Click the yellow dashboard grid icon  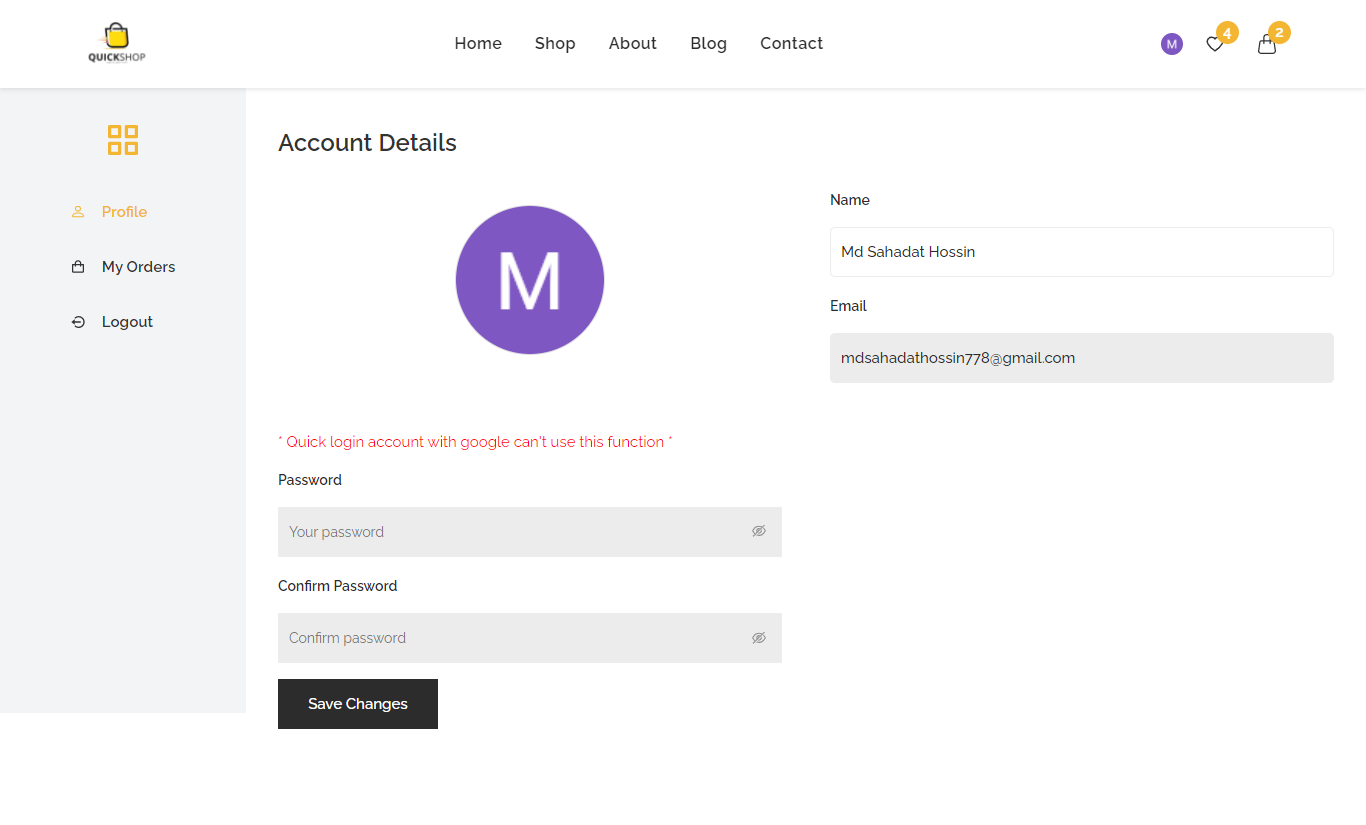123,140
